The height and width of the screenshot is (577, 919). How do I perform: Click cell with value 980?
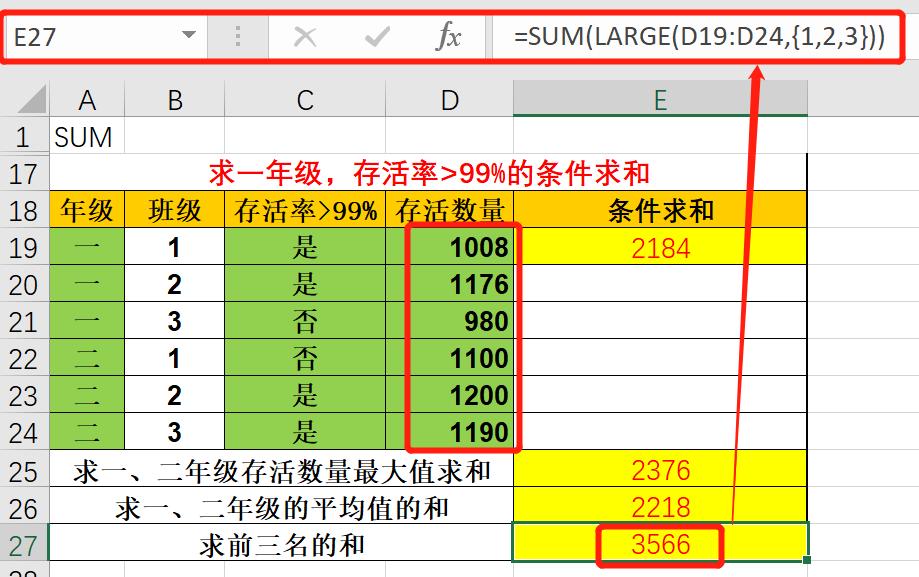click(x=450, y=321)
